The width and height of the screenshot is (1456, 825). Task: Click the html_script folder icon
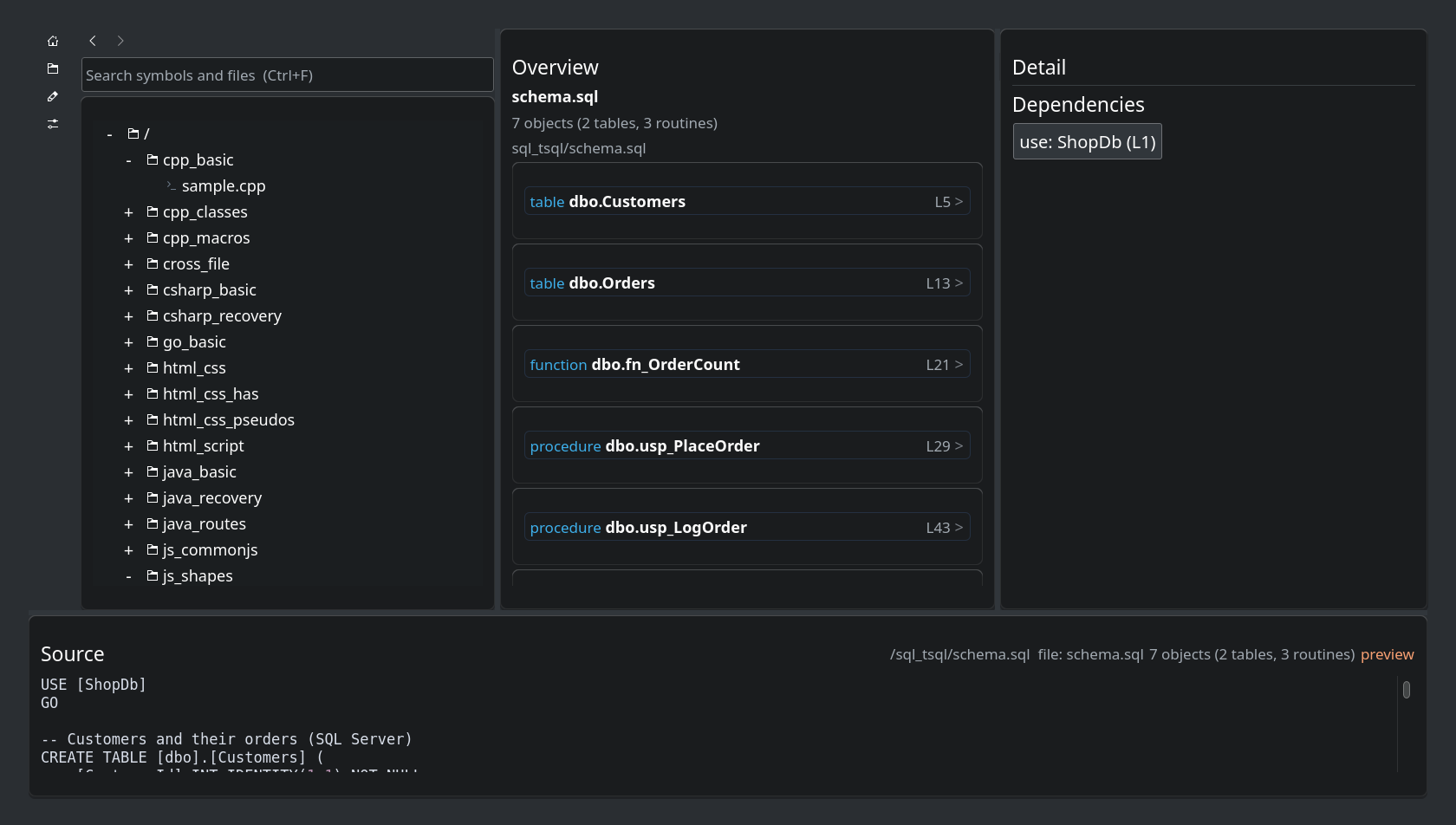coord(153,445)
